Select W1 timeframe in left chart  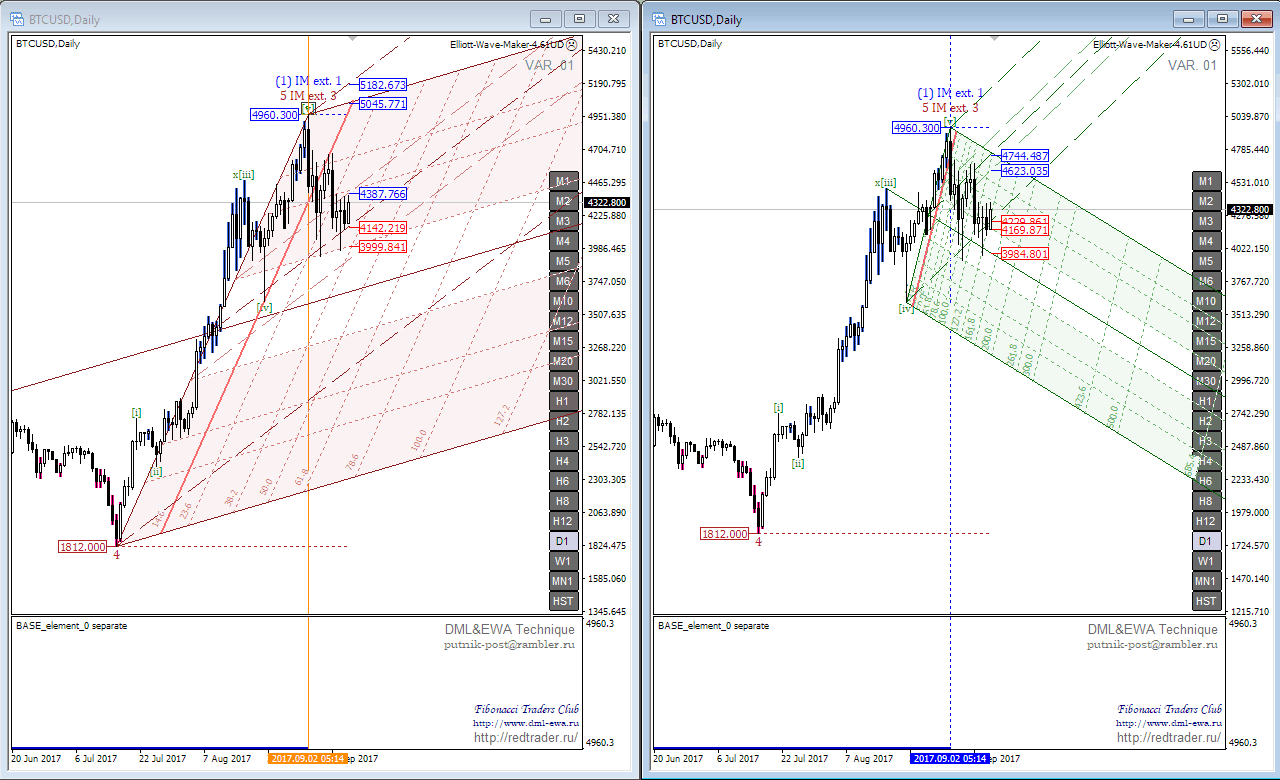pos(563,561)
